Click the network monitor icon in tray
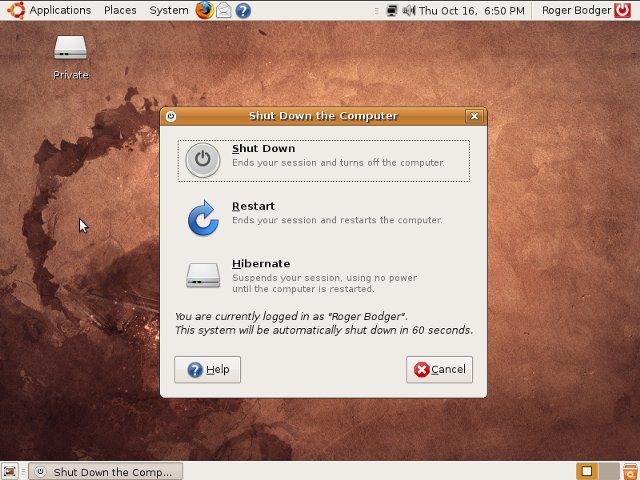640x480 pixels. click(391, 11)
